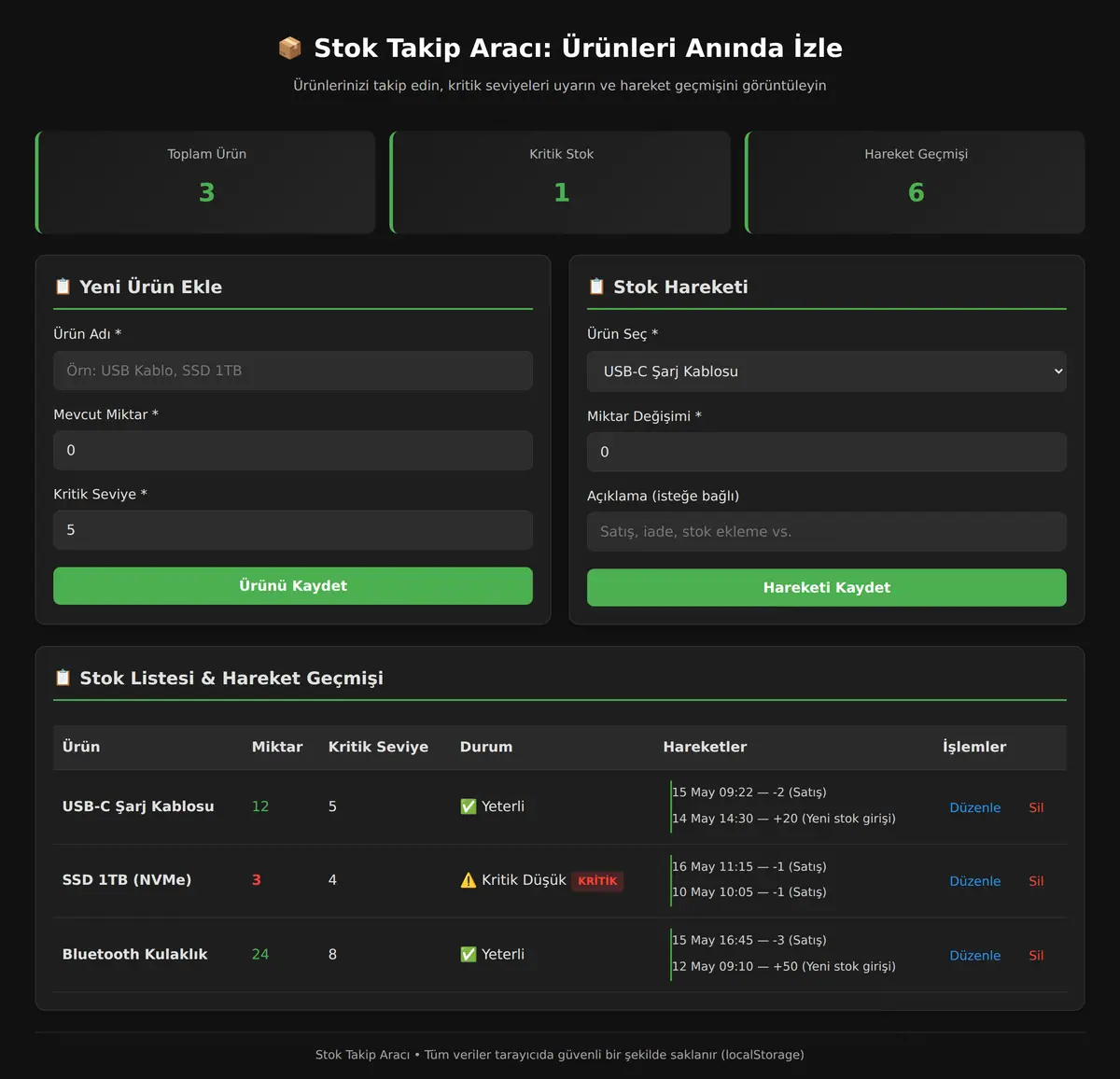Save the new product with Ürünü Kaydet
The image size is (1120, 1079).
click(293, 586)
